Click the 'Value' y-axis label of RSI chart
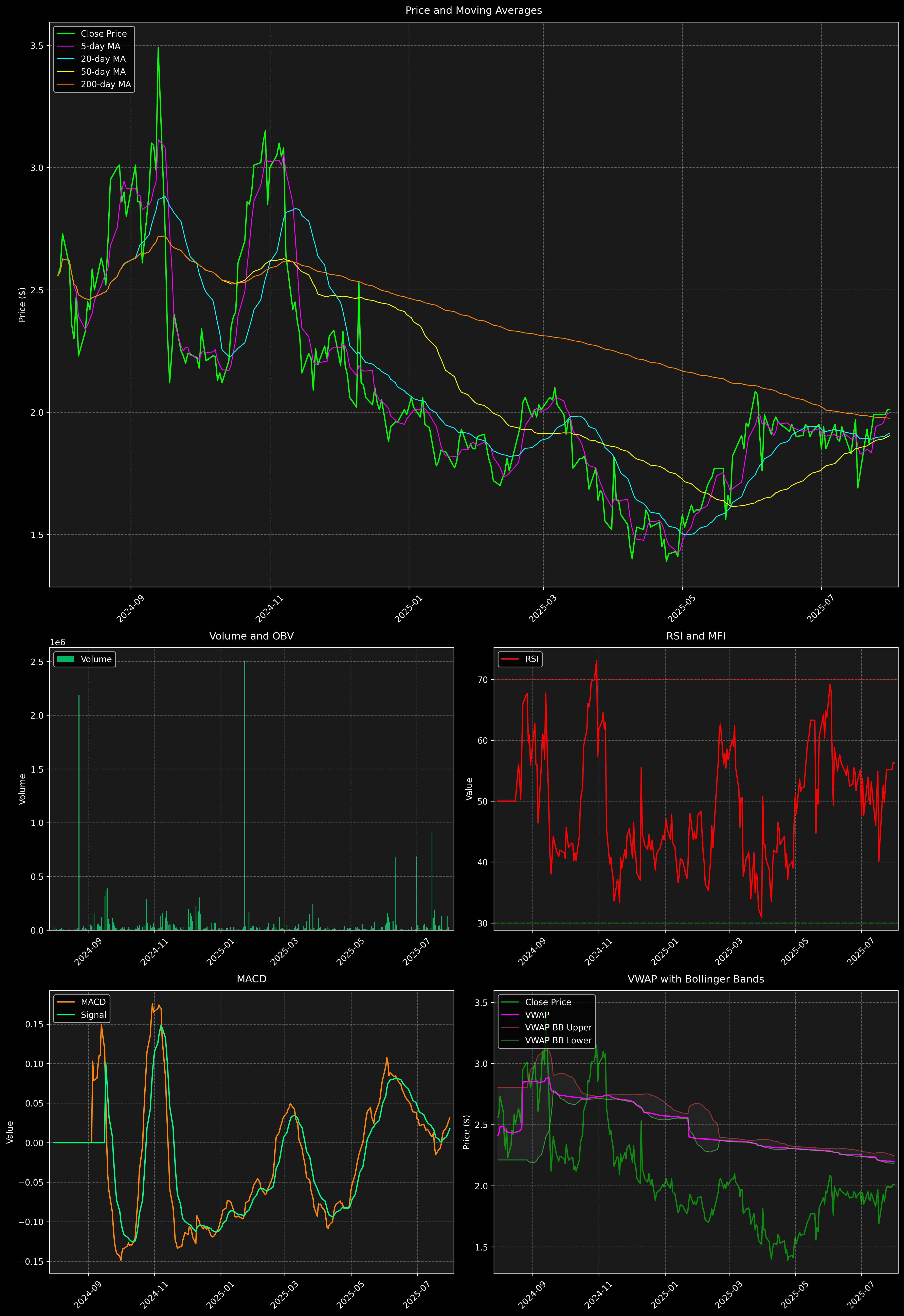 pyautogui.click(x=469, y=789)
